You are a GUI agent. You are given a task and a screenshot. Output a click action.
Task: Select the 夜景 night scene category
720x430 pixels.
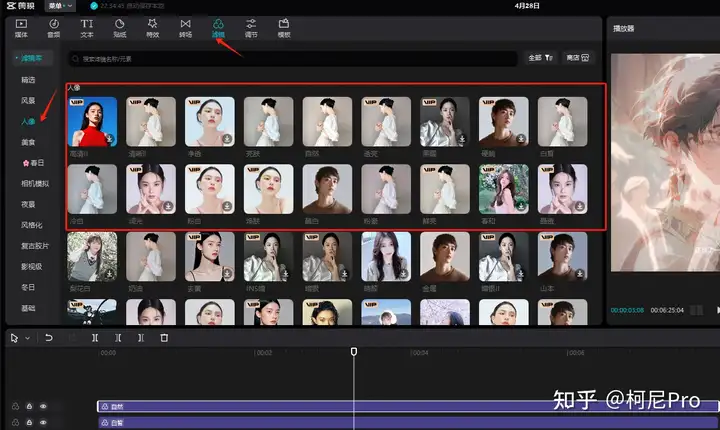(28, 204)
